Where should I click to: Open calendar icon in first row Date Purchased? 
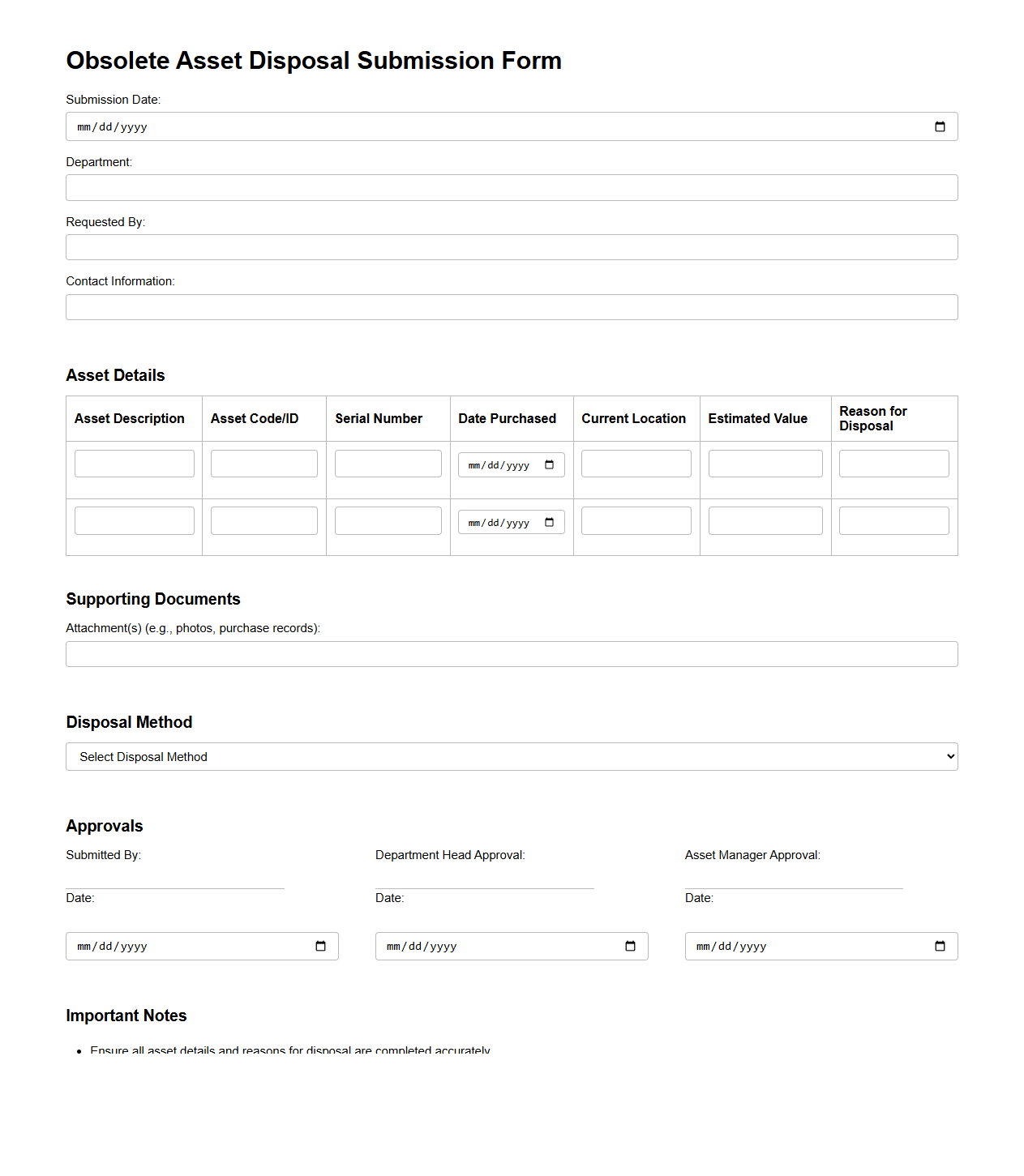click(x=549, y=465)
